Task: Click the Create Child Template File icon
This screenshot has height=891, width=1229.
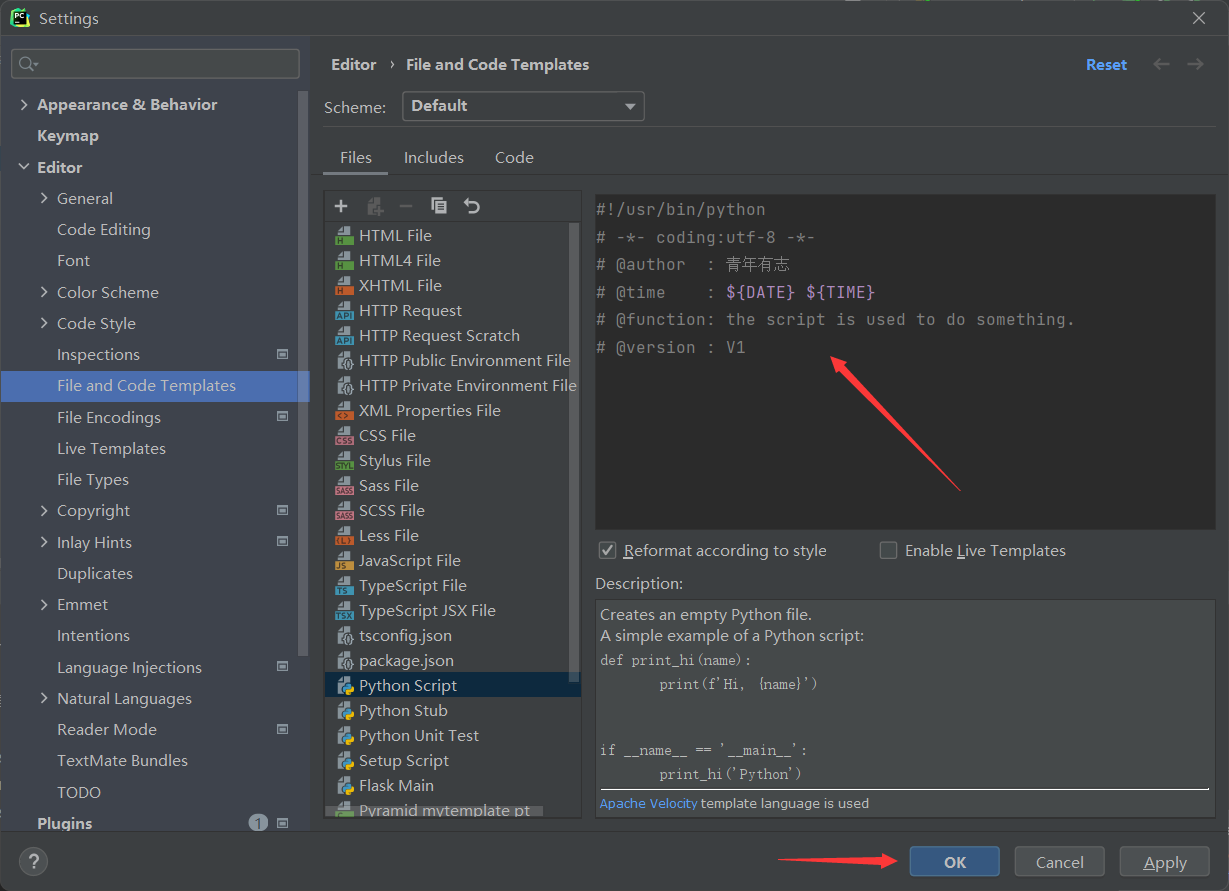Action: point(375,206)
